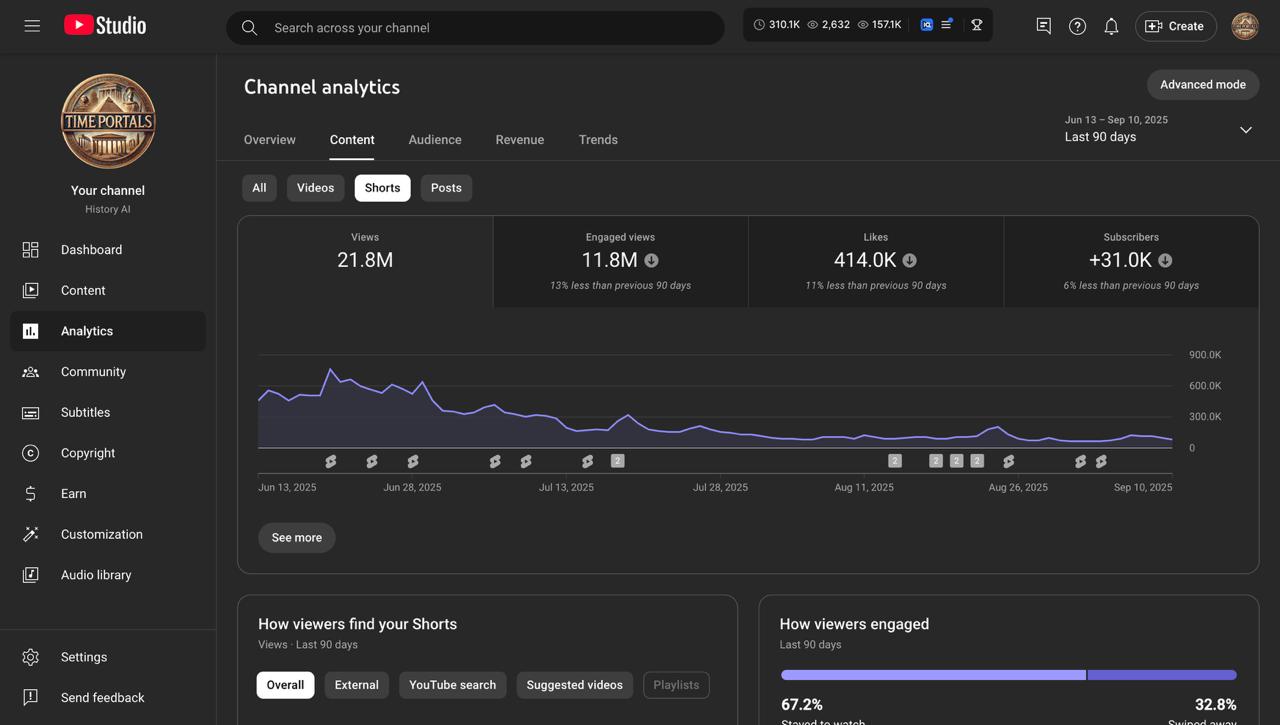This screenshot has height=725, width=1280.
Task: Switch to the Audience tab
Action: click(435, 140)
